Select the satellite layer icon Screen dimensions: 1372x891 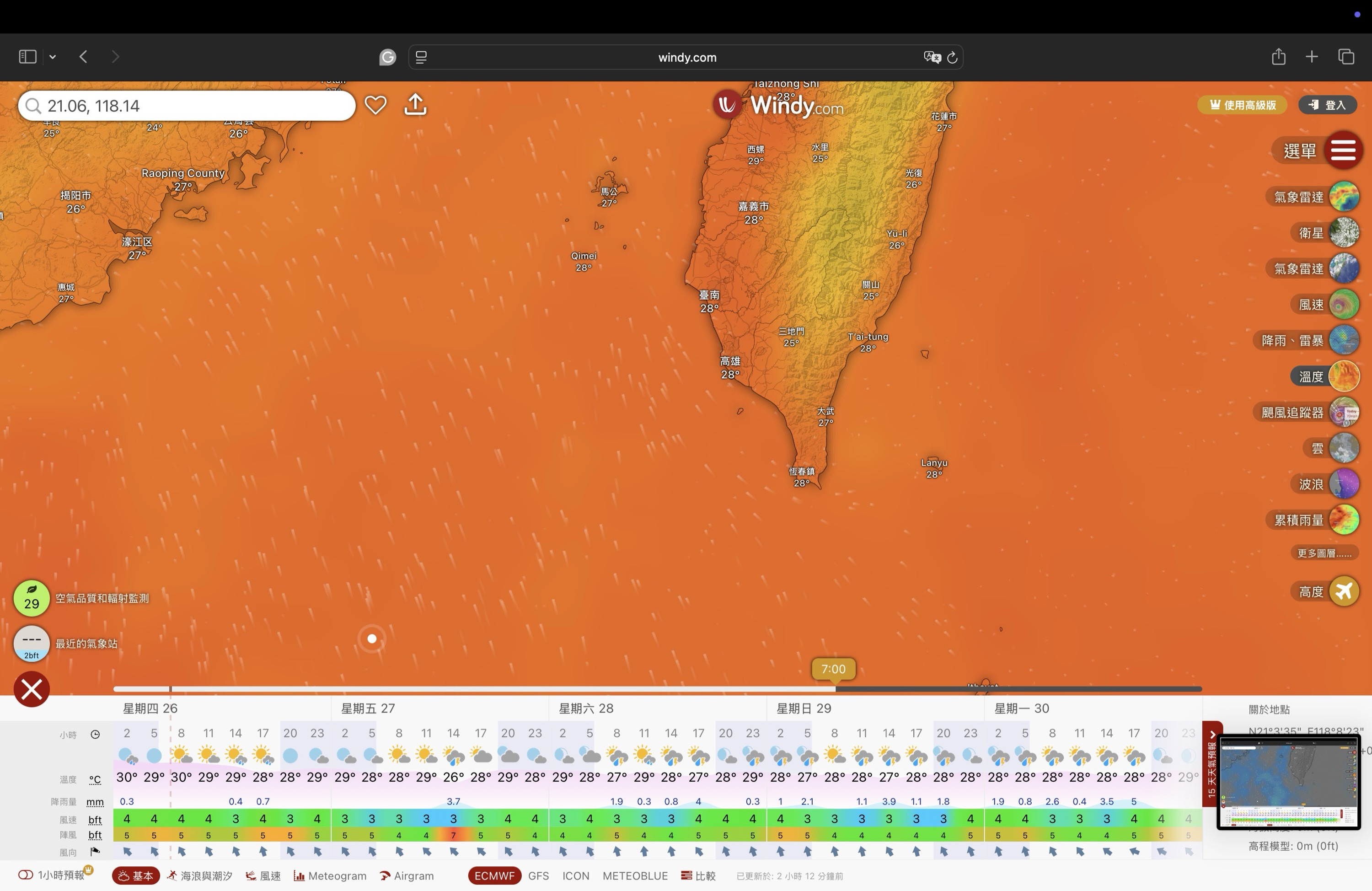[x=1344, y=233]
